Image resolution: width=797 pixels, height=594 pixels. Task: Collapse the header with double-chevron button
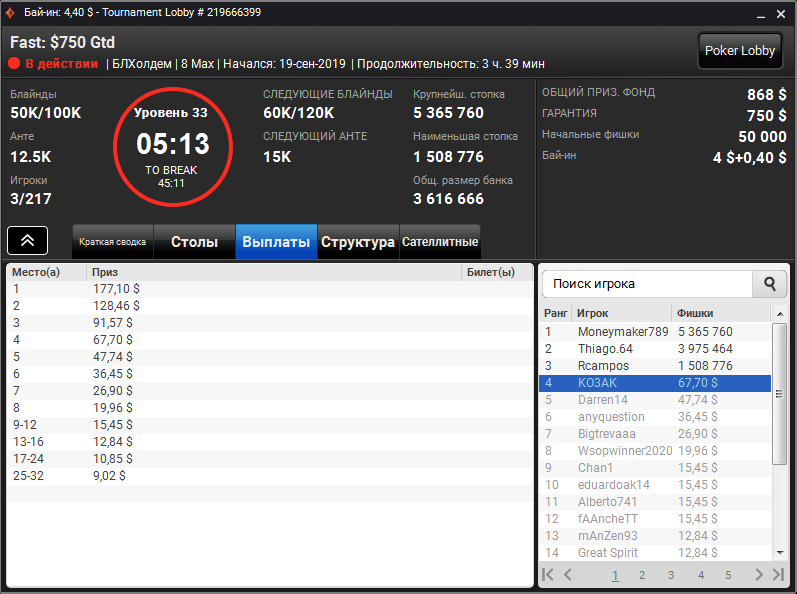coord(27,240)
